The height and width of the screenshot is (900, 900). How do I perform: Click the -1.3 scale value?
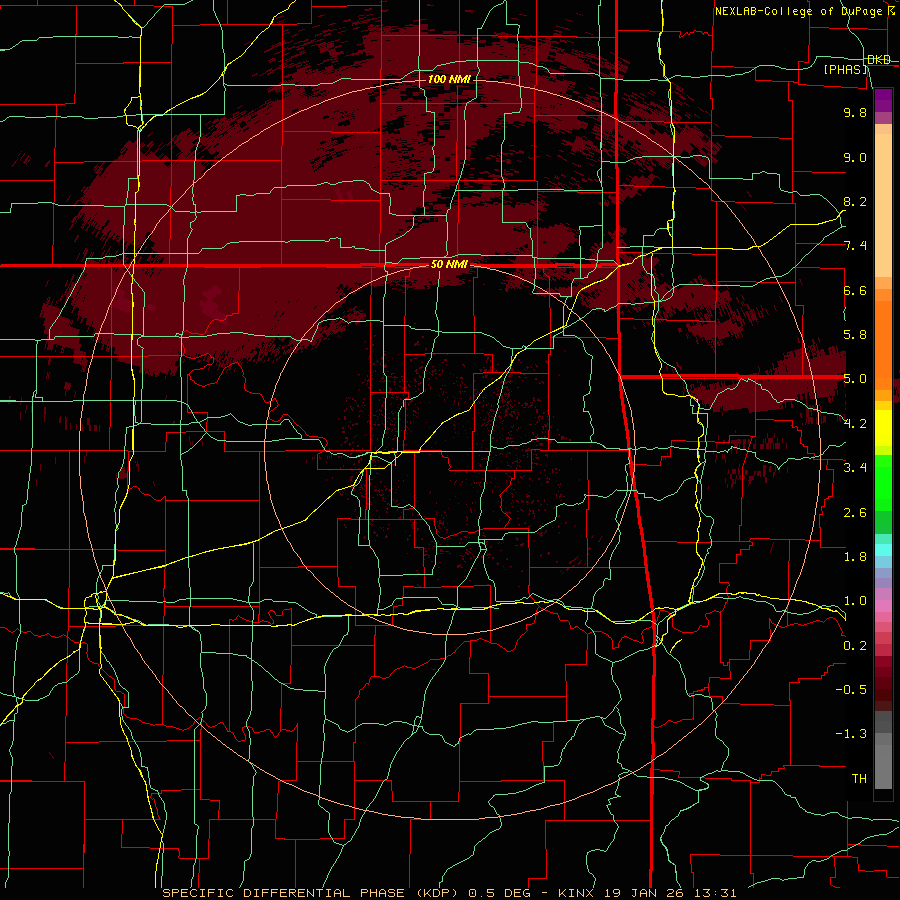click(851, 734)
